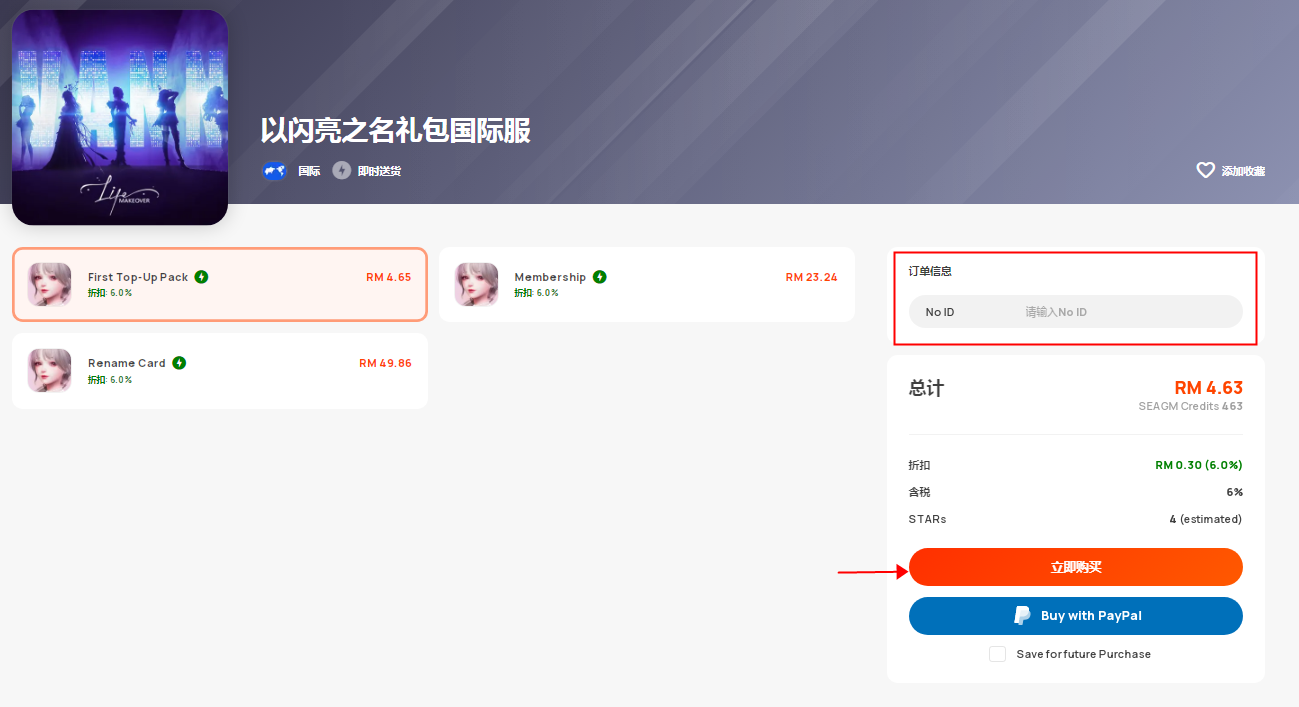Click the globe region icon in header

275,171
